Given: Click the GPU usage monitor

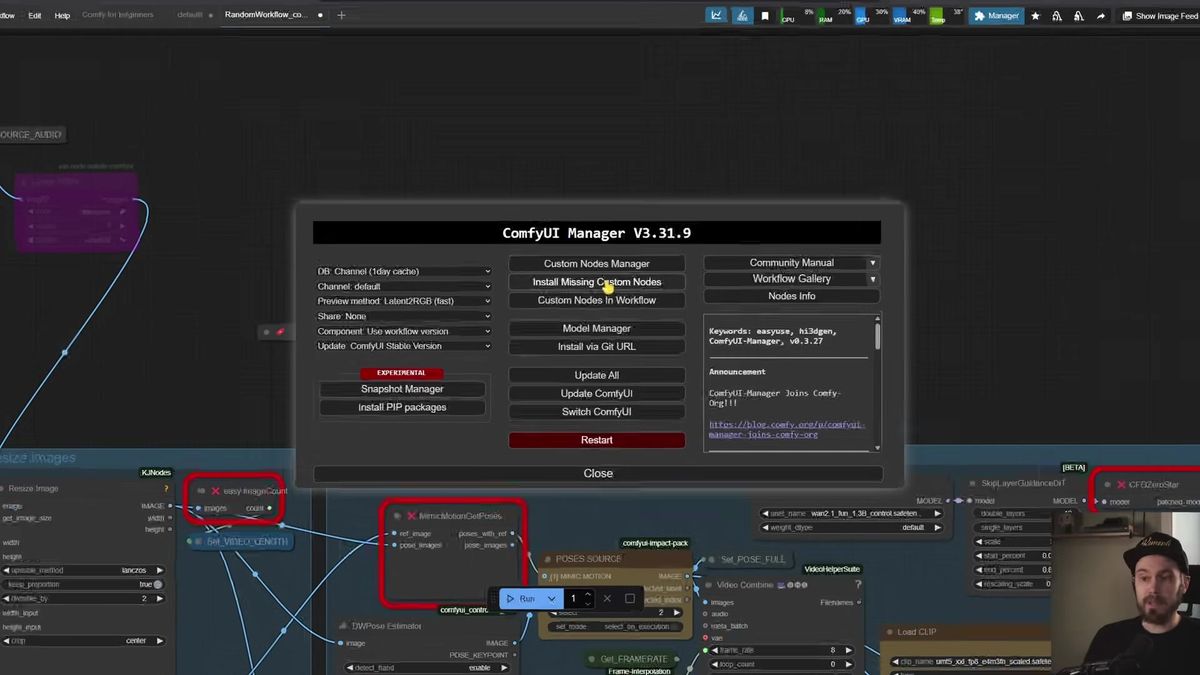Looking at the screenshot, I should coord(871,16).
